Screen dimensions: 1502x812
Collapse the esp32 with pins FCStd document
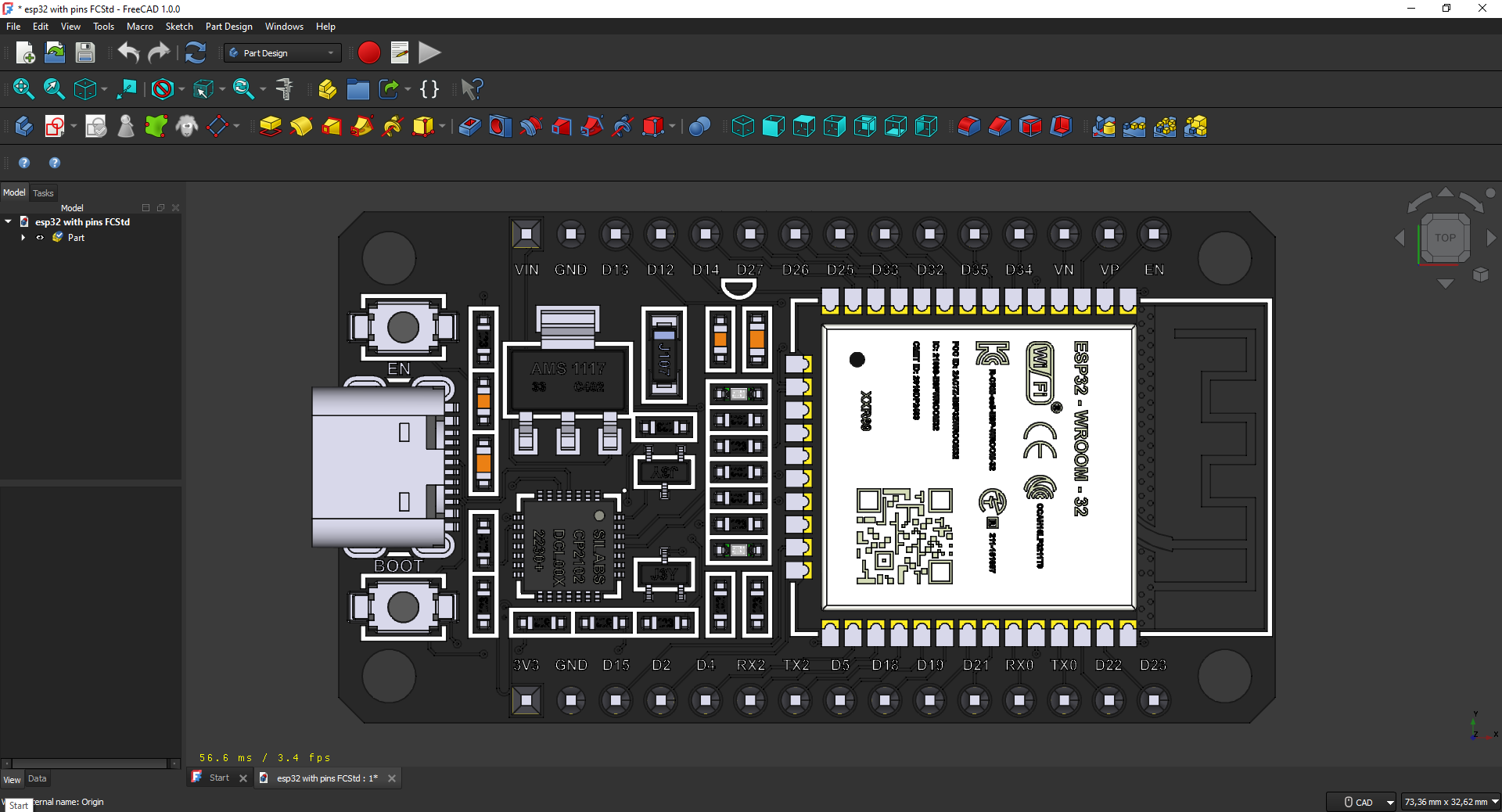tap(8, 222)
